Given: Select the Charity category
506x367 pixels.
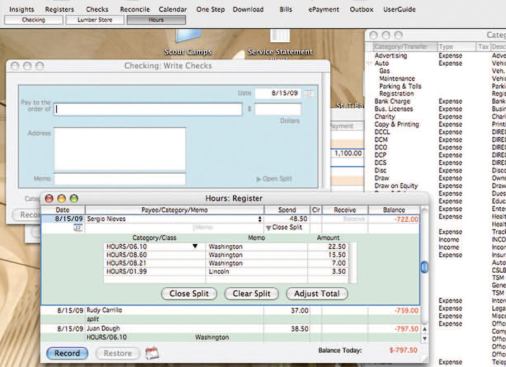Looking at the screenshot, I should (385, 117).
